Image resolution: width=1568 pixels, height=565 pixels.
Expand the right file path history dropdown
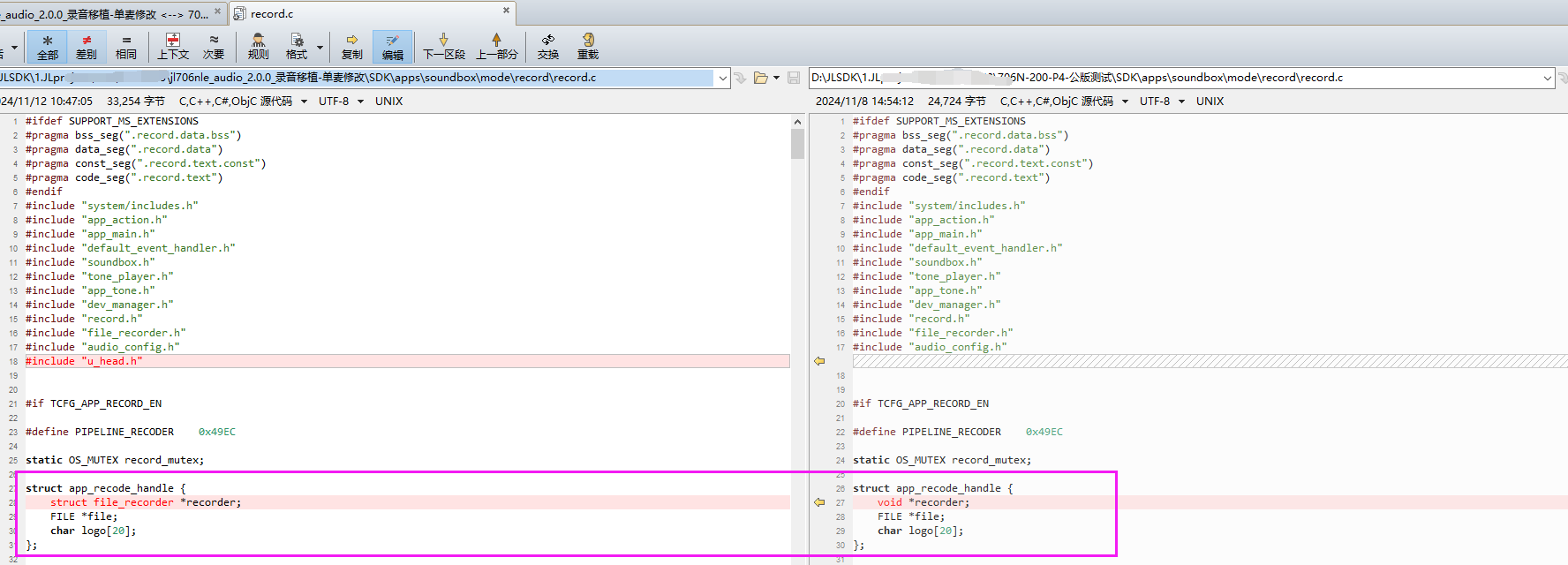click(x=1547, y=78)
